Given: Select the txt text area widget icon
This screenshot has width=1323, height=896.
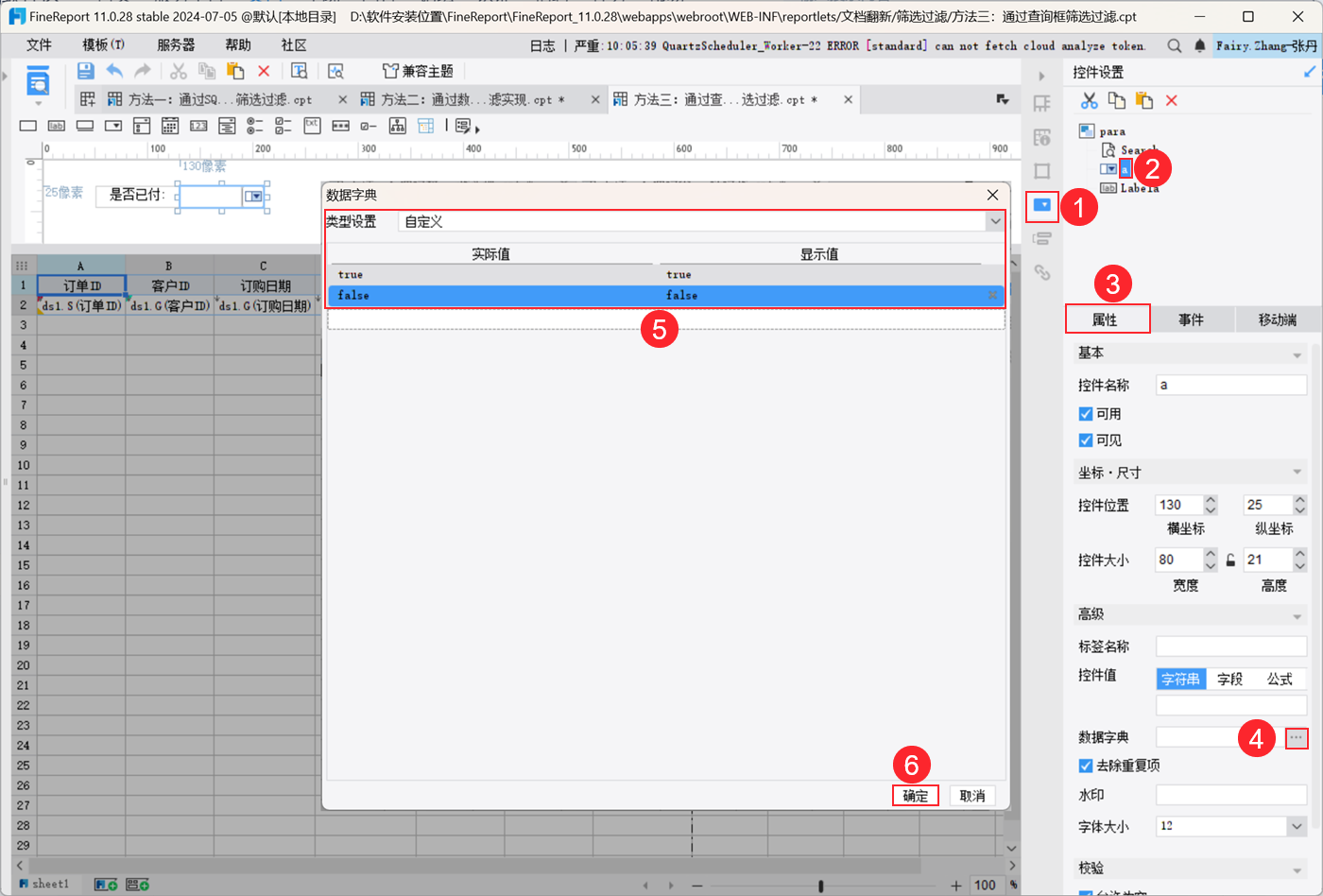Looking at the screenshot, I should pyautogui.click(x=312, y=126).
